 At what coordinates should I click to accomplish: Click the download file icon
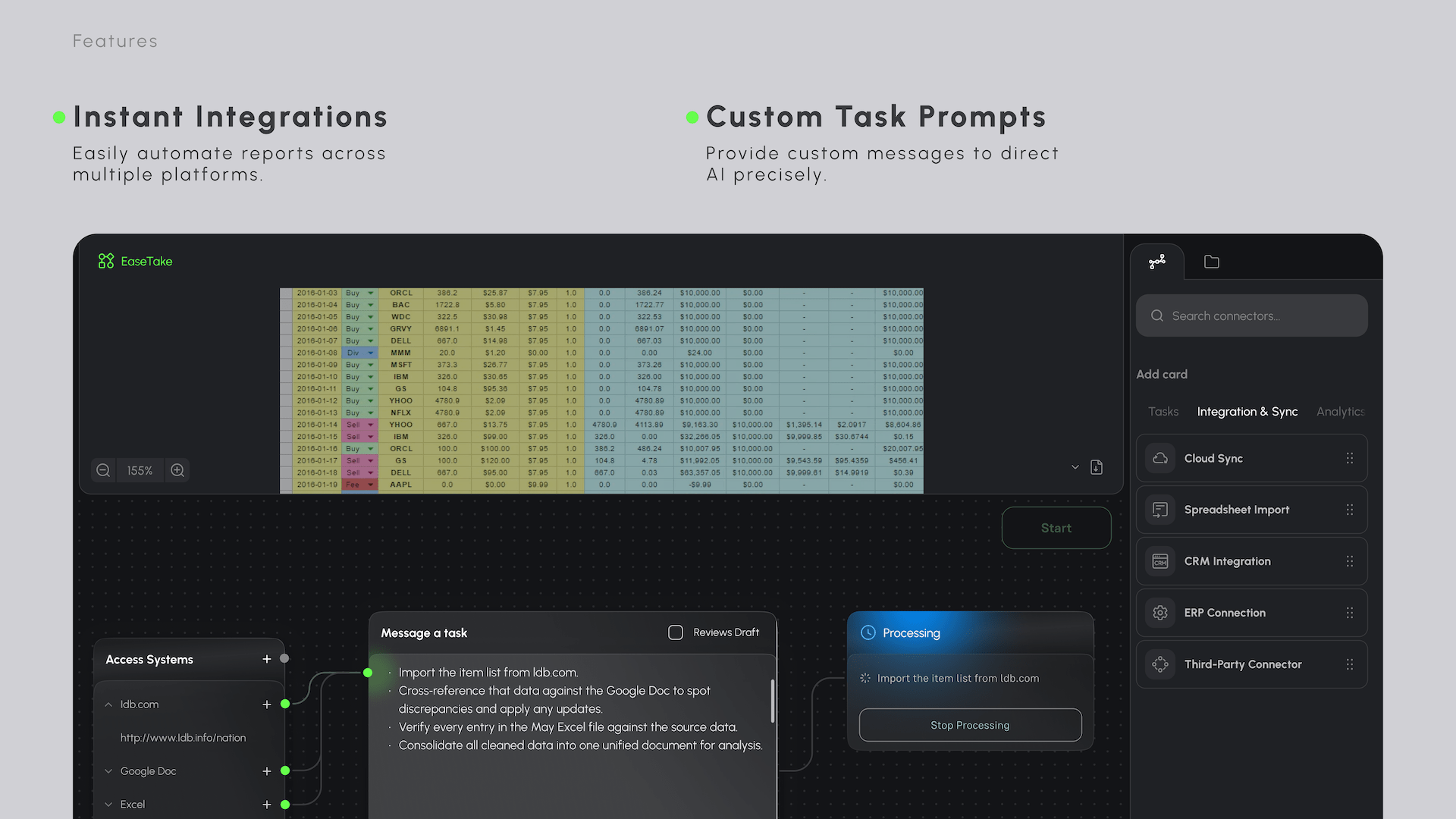click(x=1097, y=467)
